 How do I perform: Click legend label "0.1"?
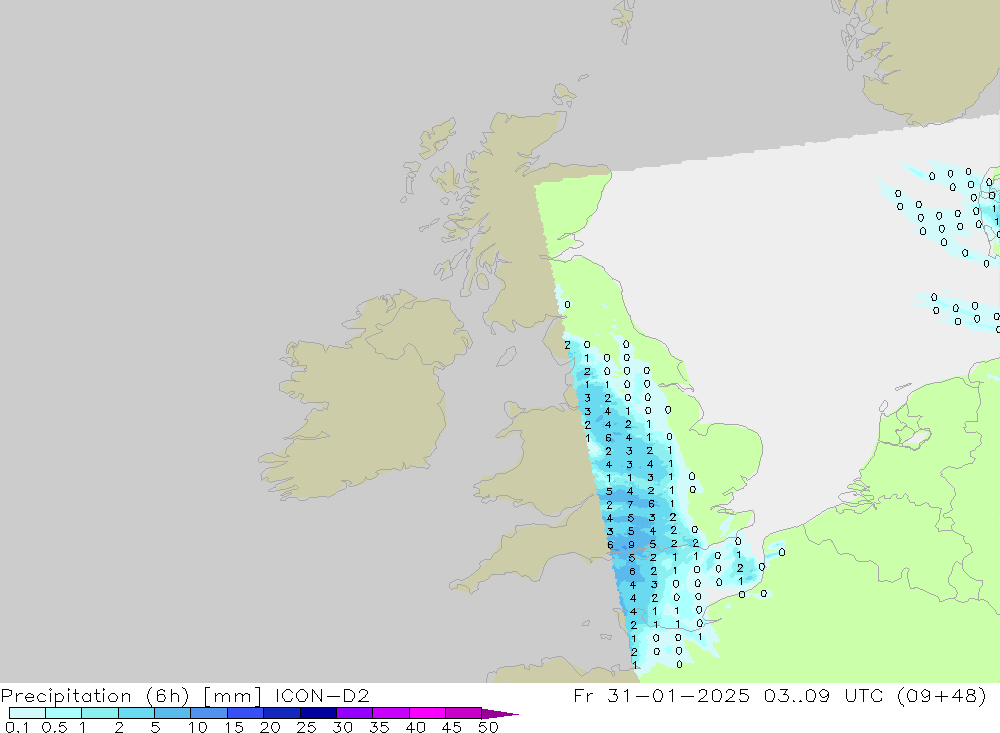click(x=17, y=727)
